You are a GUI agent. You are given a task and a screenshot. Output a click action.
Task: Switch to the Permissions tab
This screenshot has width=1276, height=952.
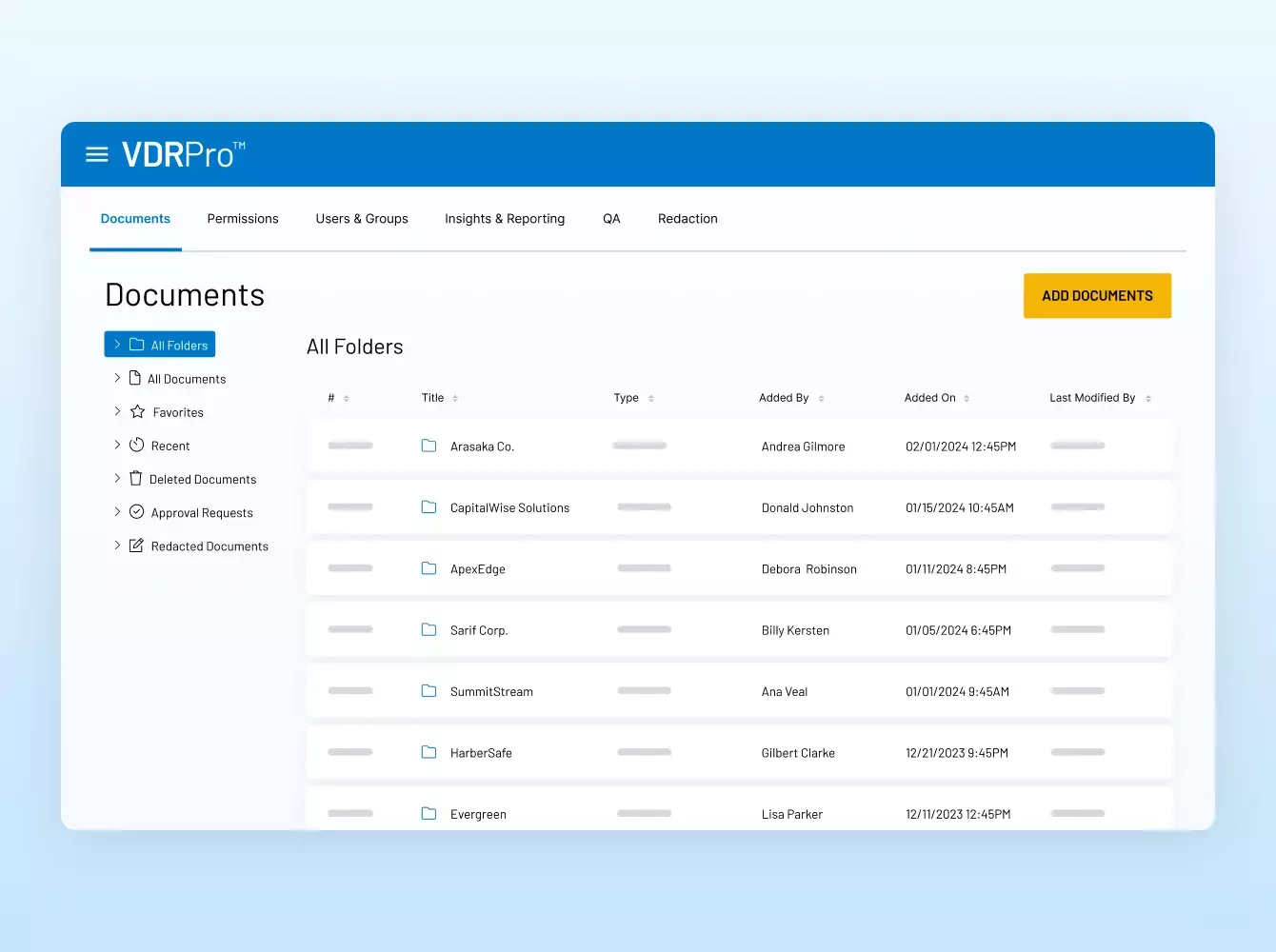(x=243, y=219)
